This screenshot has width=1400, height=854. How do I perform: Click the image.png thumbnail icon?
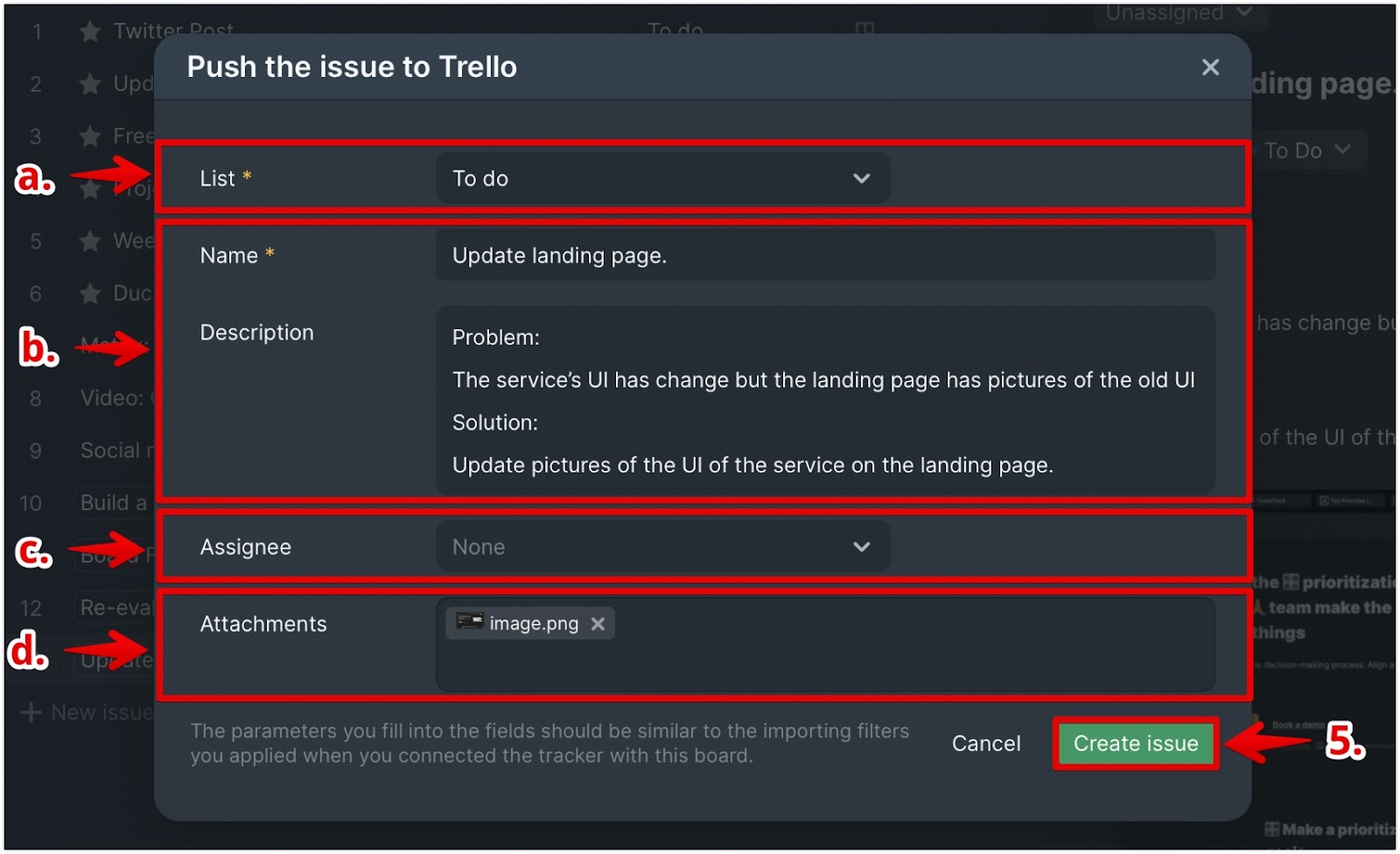(x=470, y=621)
